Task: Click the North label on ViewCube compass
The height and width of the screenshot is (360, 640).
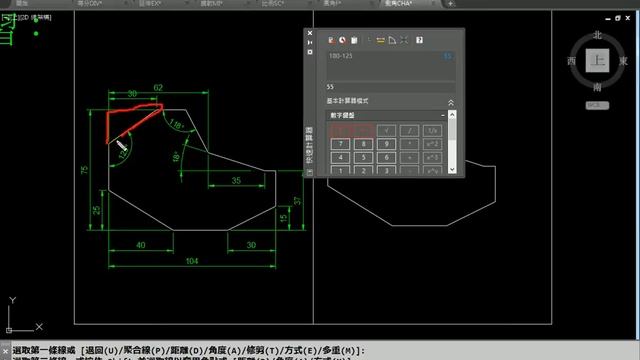Action: [x=597, y=35]
